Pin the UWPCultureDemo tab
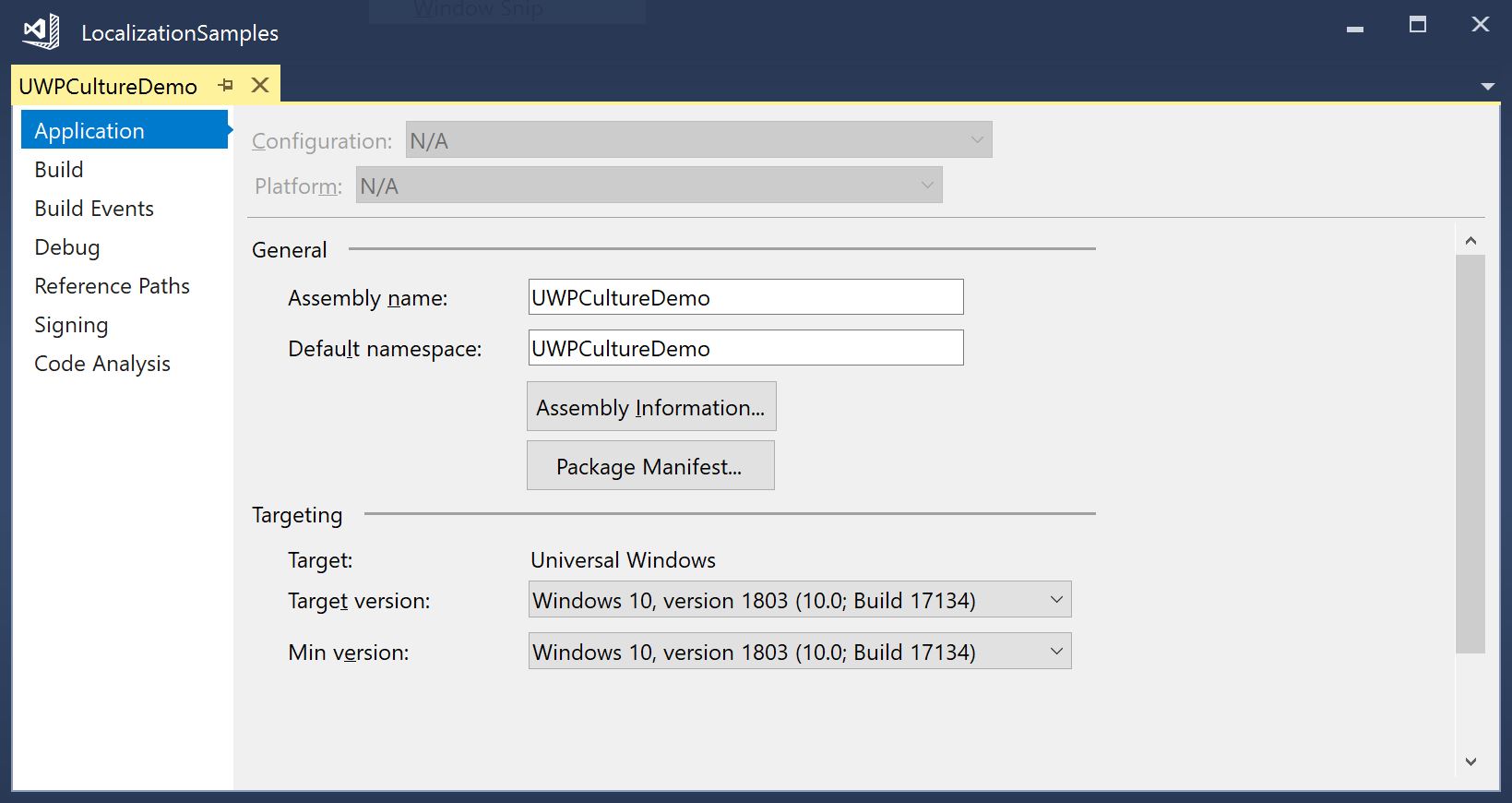Image resolution: width=1512 pixels, height=803 pixels. pos(226,85)
